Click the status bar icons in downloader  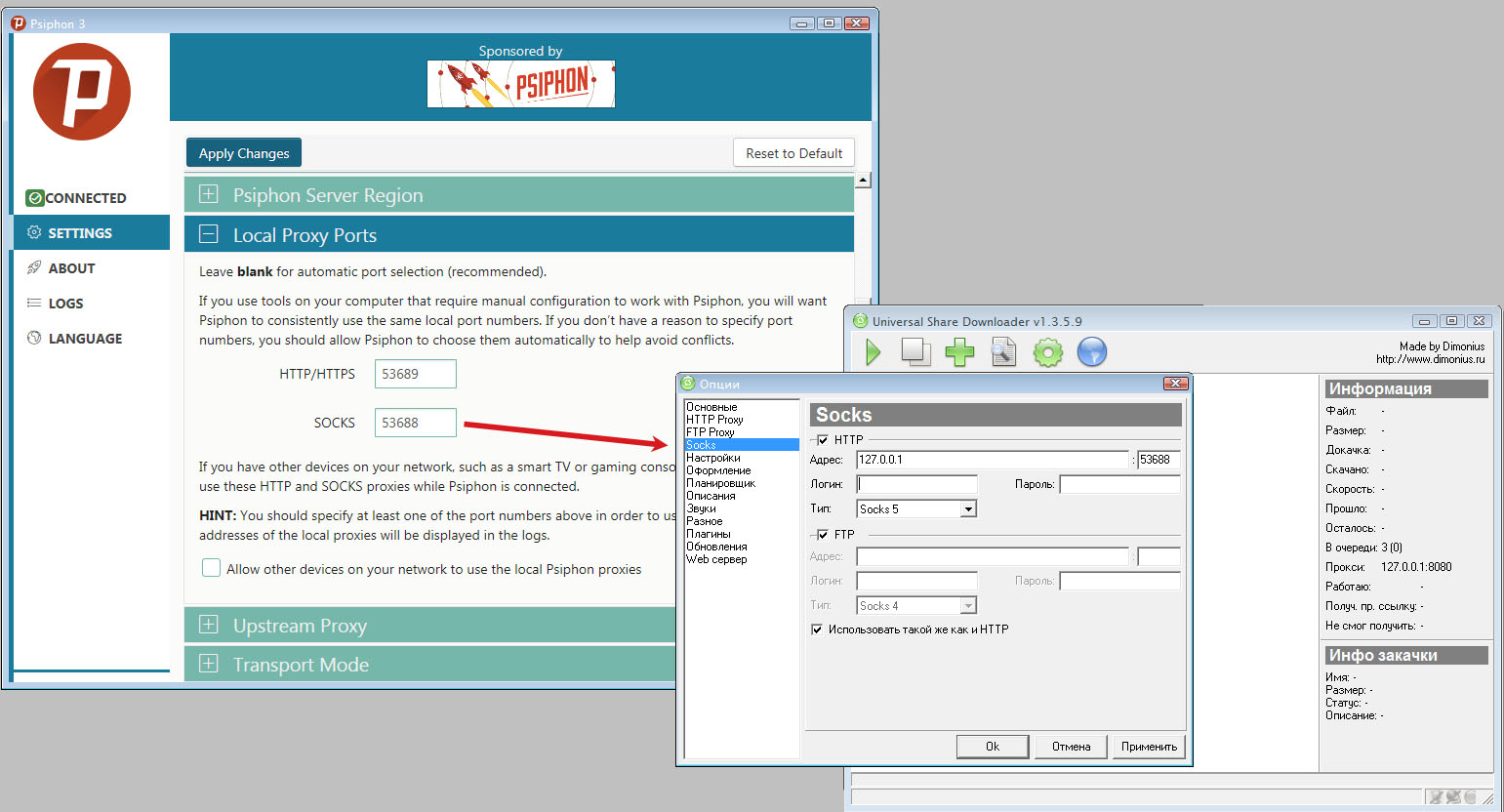click(x=1453, y=797)
